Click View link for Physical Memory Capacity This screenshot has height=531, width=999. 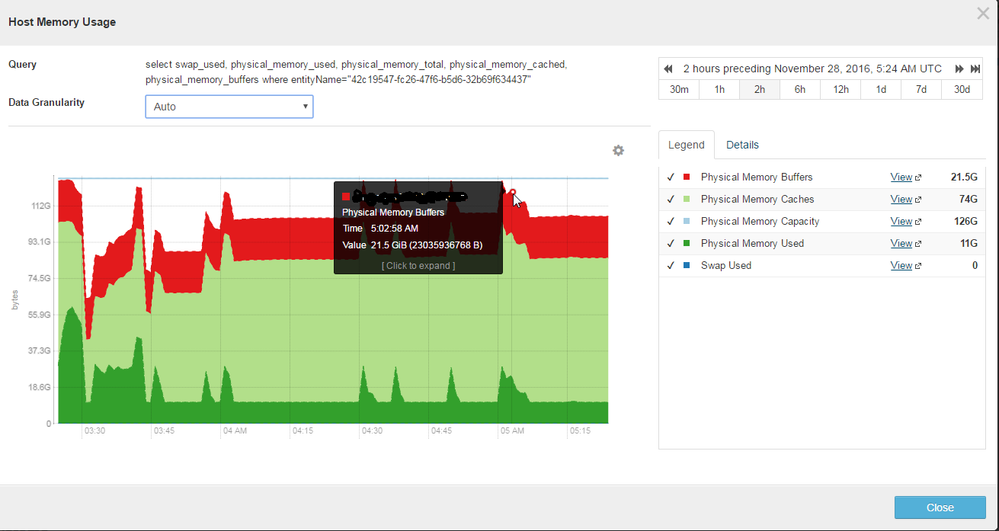tap(901, 221)
